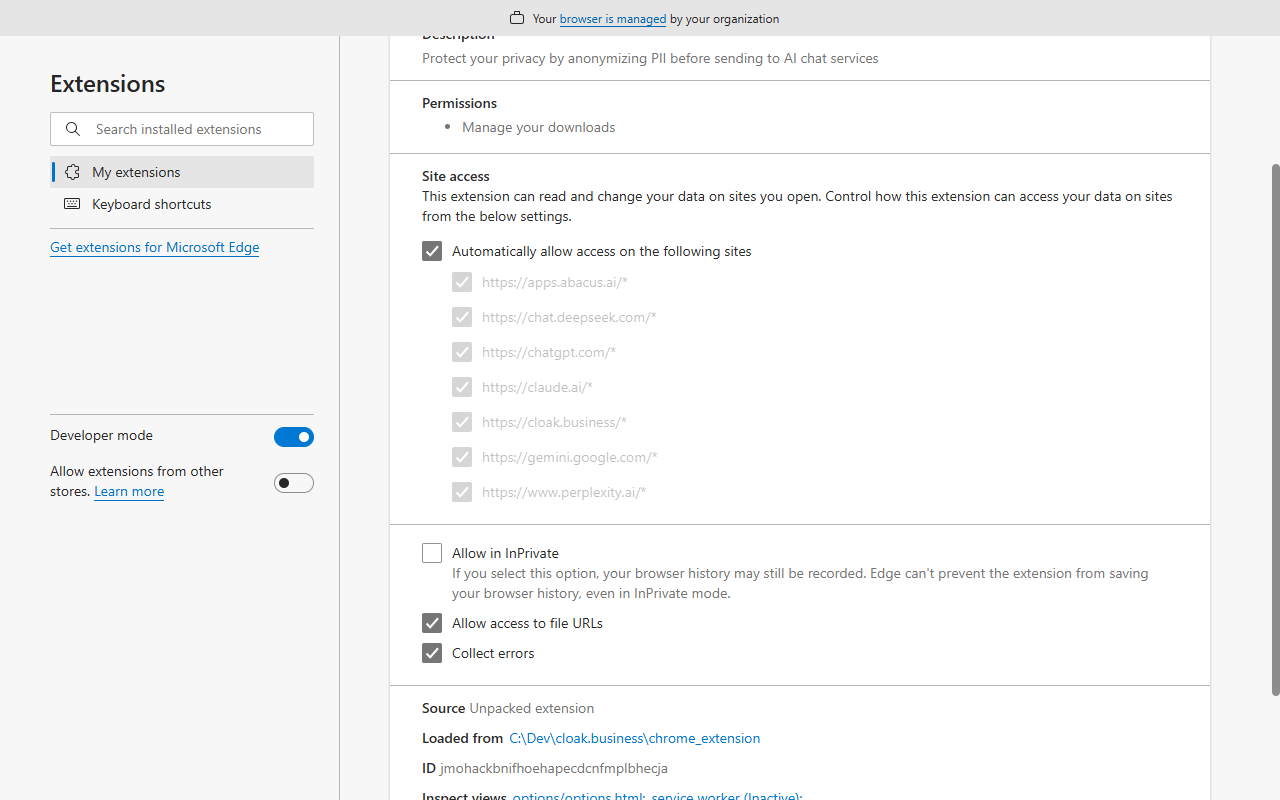Click the claude.ai site access checkbox
Screen dimensions: 1280x800
point(462,387)
